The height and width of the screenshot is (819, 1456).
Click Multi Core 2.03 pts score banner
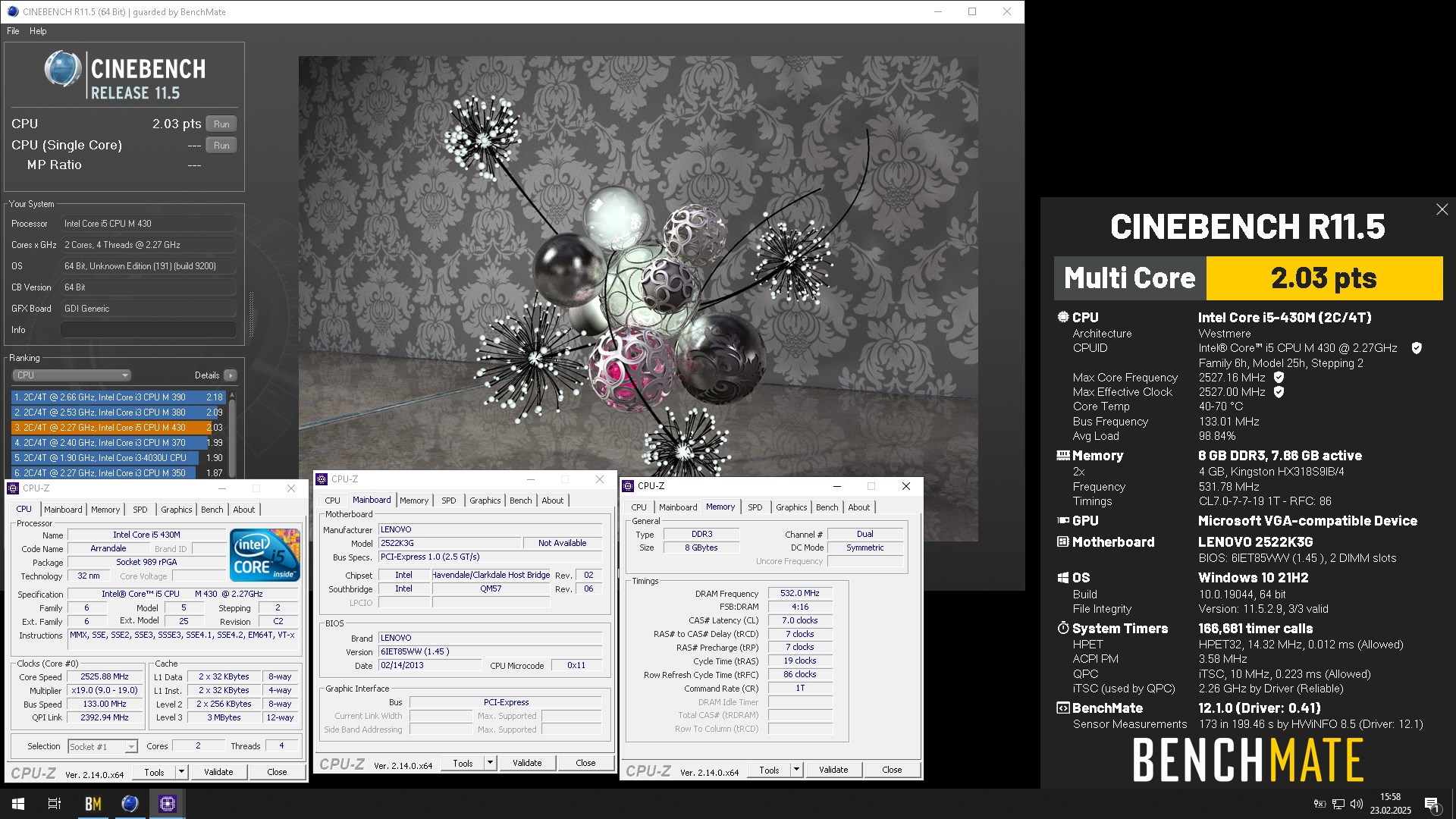(x=1248, y=278)
